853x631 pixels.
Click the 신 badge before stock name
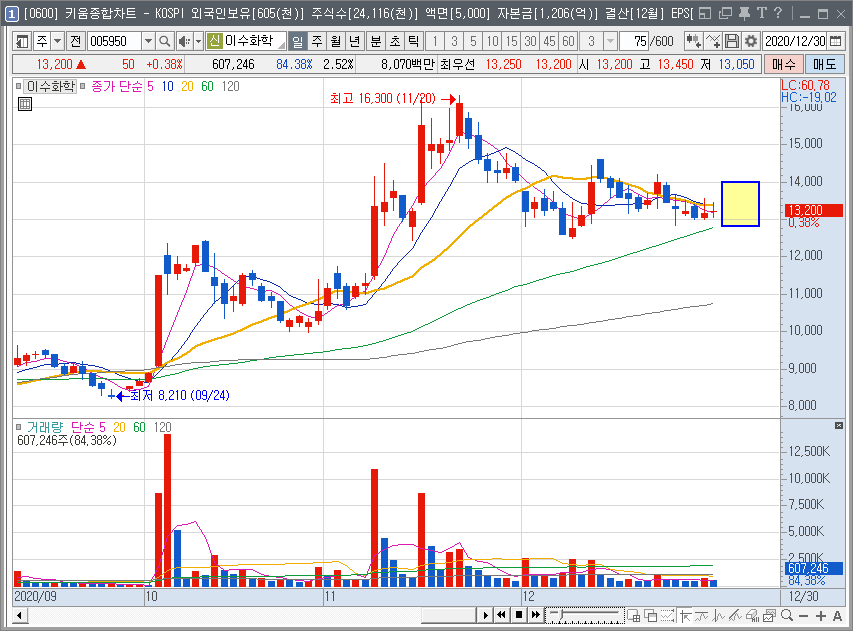pyautogui.click(x=215, y=41)
